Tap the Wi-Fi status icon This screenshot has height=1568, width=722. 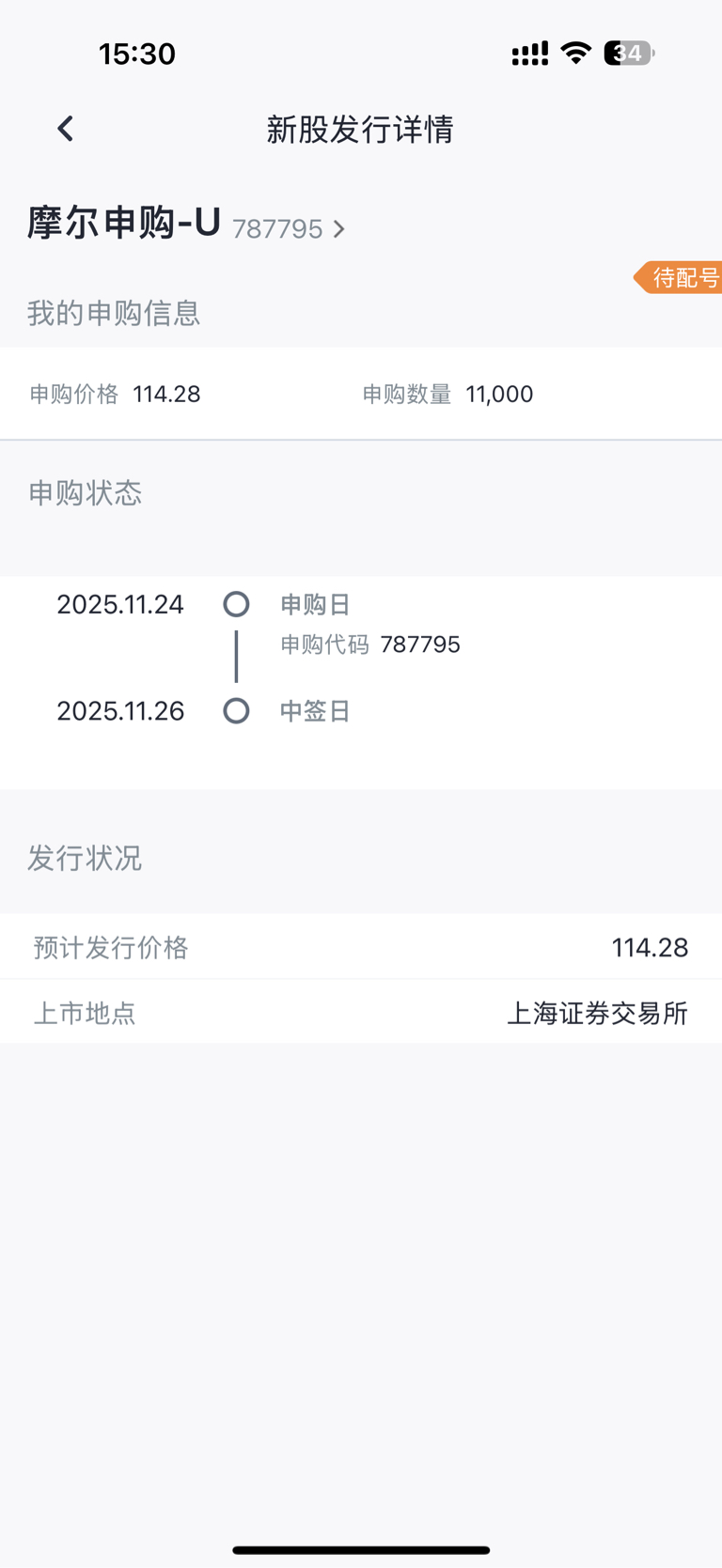pyautogui.click(x=575, y=53)
